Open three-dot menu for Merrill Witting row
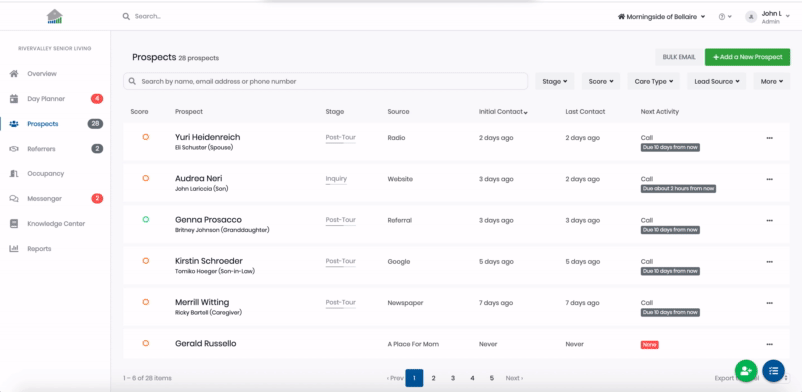The image size is (802, 392). 769,303
